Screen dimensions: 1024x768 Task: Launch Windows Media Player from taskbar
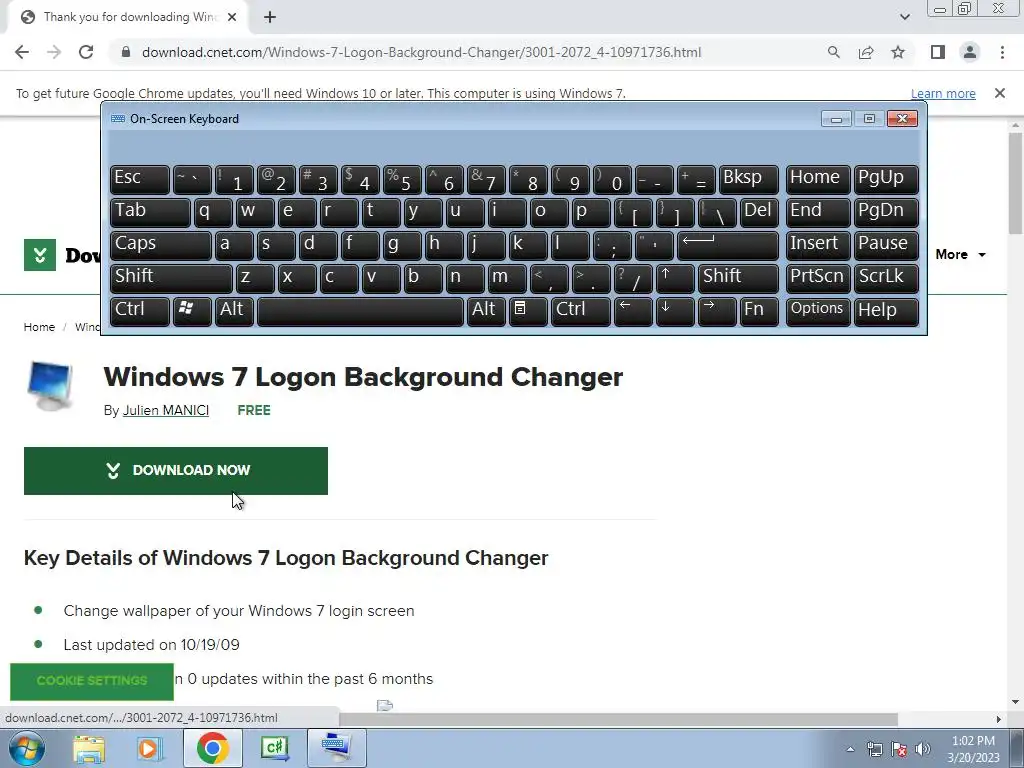[149, 748]
